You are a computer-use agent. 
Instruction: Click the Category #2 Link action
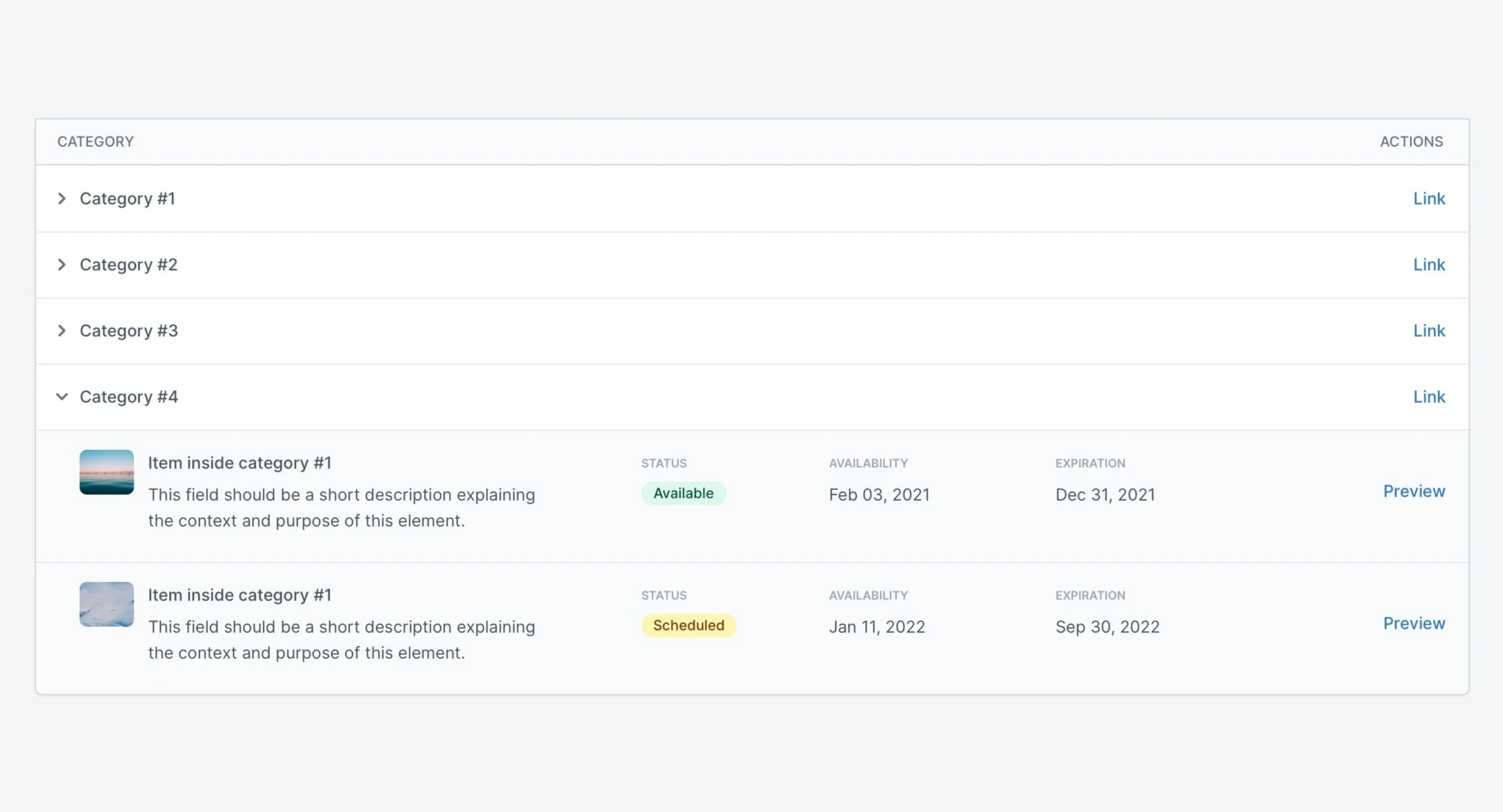(1428, 265)
